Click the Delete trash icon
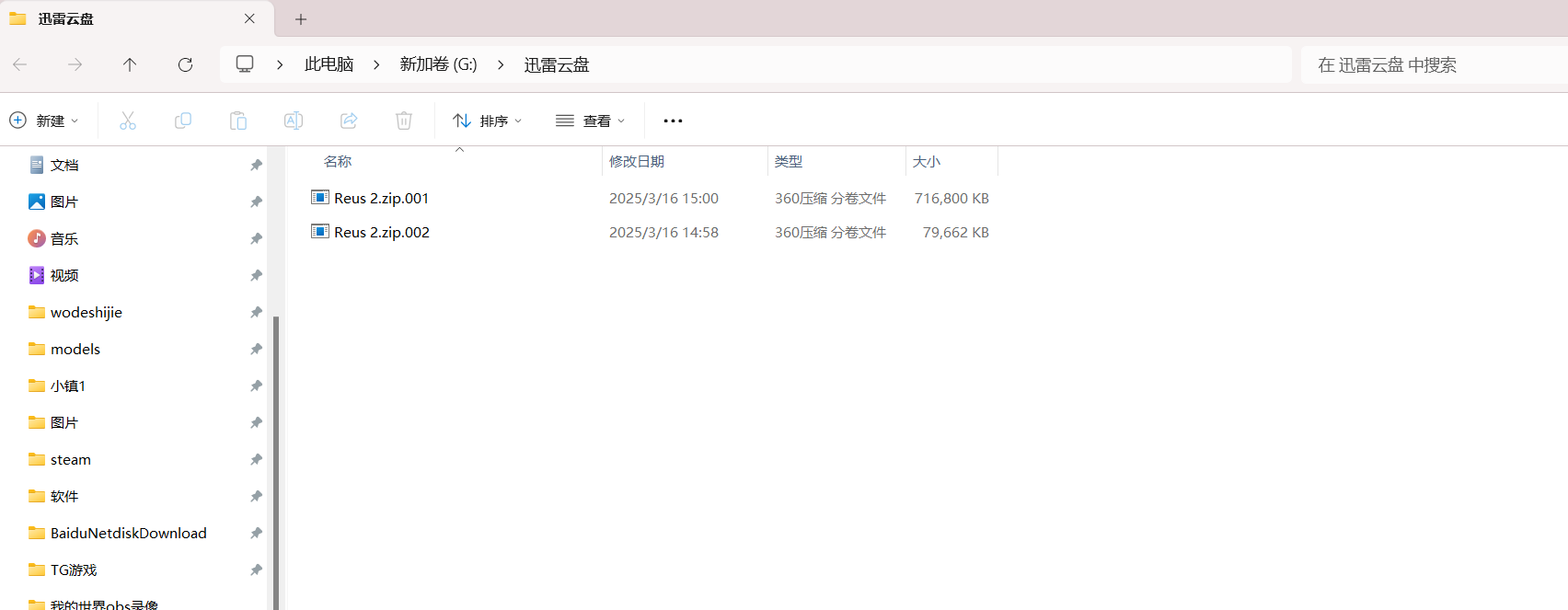 pyautogui.click(x=404, y=121)
